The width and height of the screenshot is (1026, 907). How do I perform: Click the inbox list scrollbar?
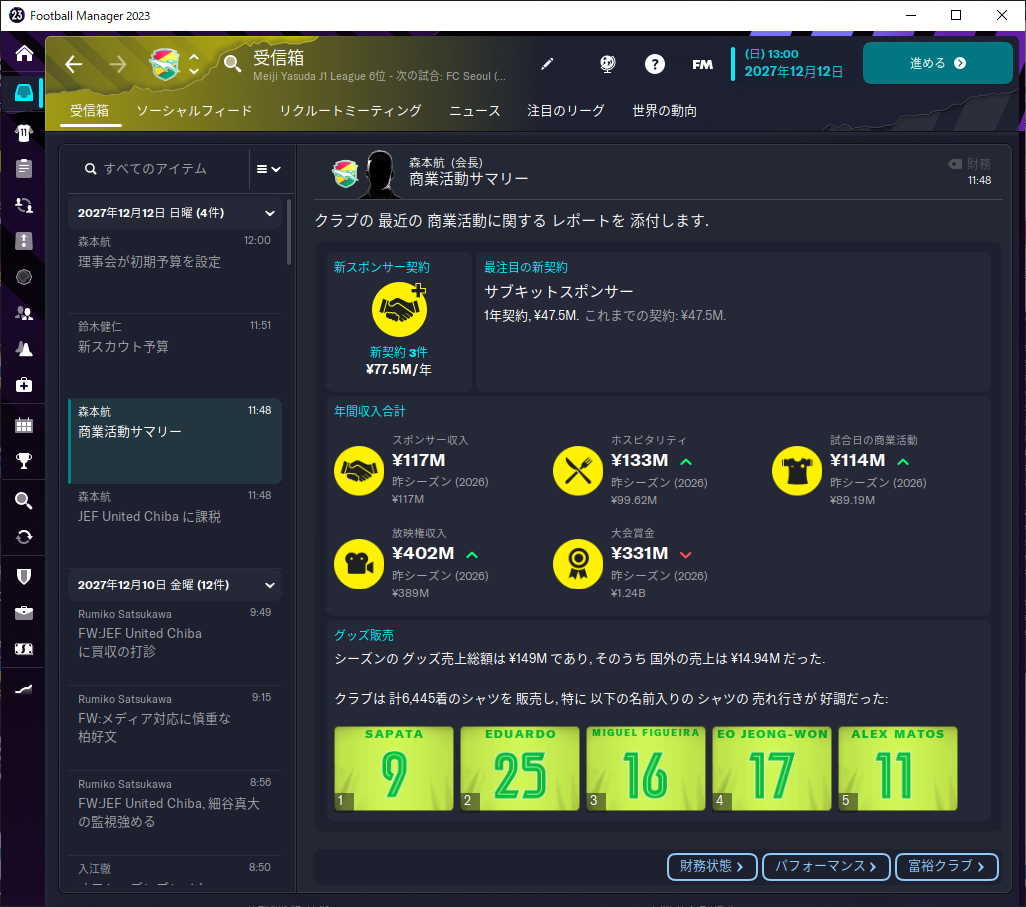click(289, 232)
